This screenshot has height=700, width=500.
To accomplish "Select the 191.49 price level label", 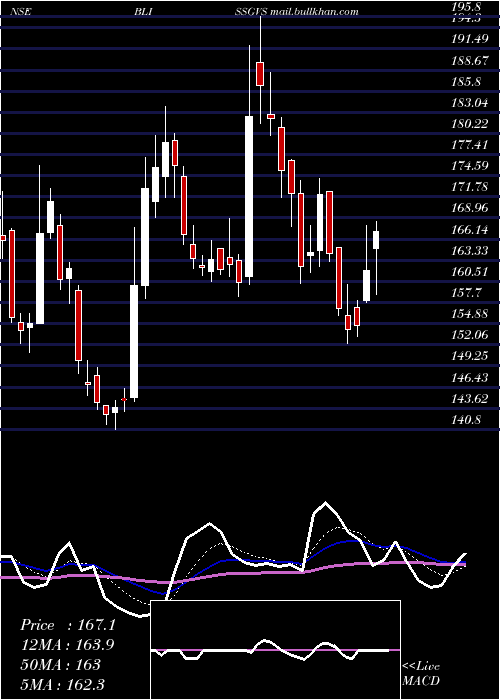I will [x=470, y=39].
